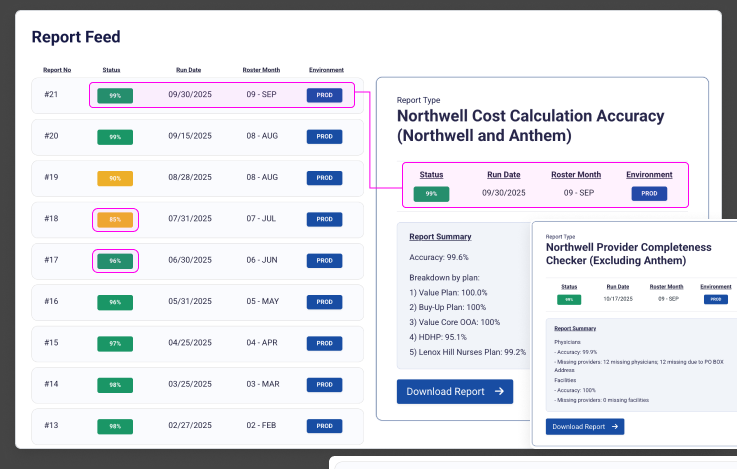Click 99% status badge in row #20
Image resolution: width=737 pixels, height=469 pixels.
[x=115, y=137]
